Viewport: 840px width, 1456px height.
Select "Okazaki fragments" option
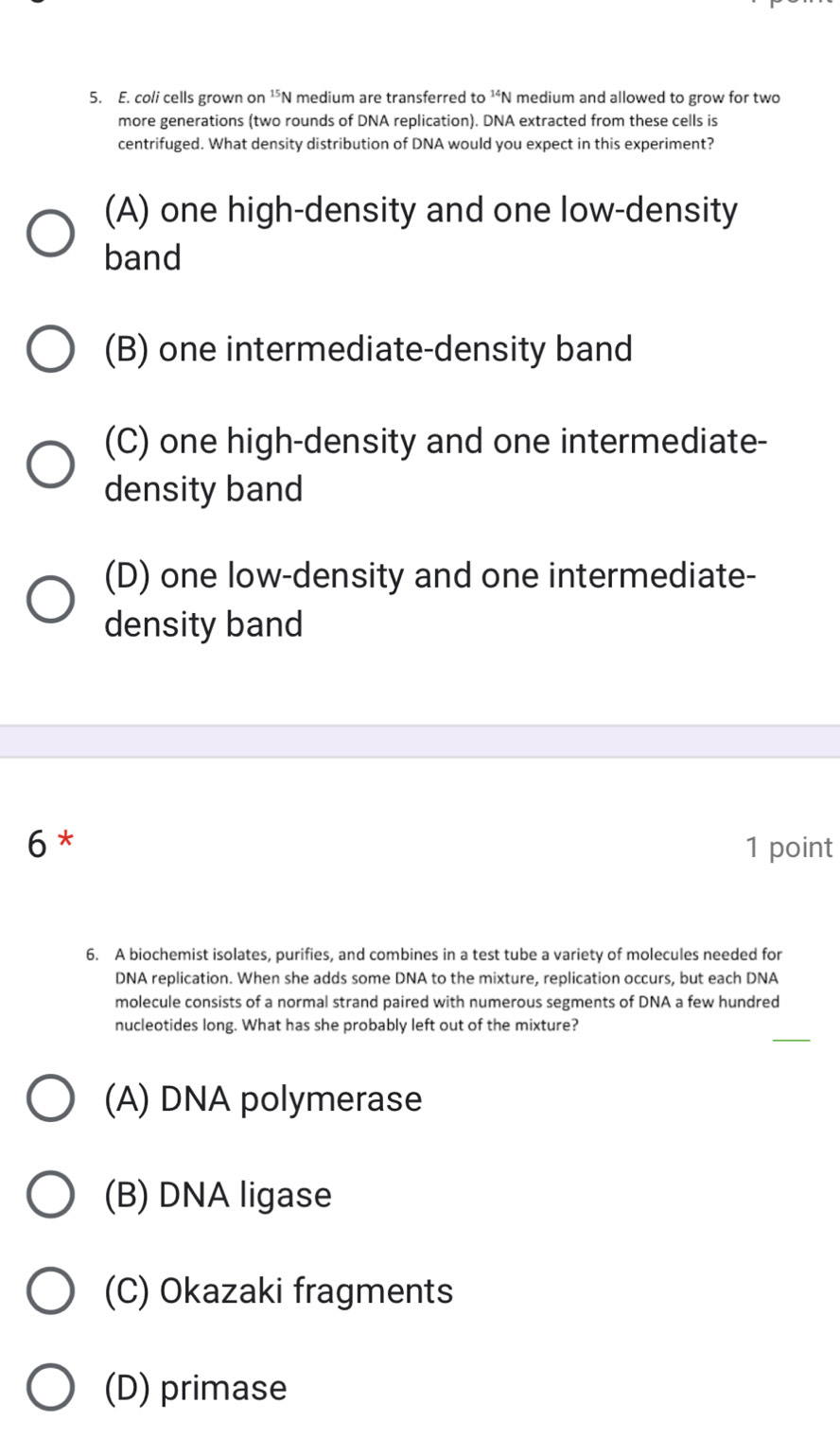[49, 1289]
